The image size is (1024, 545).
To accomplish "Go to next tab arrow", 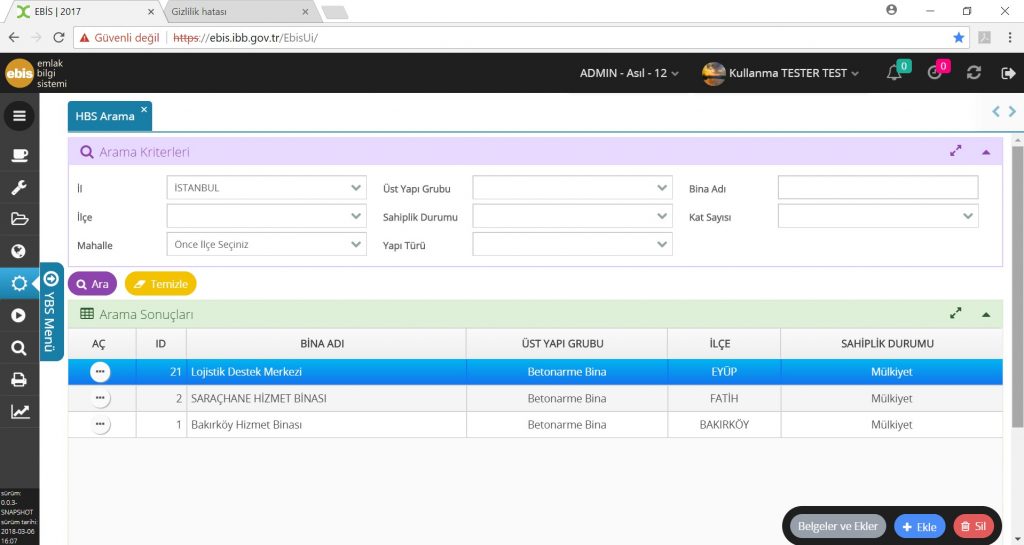I will coord(1012,112).
